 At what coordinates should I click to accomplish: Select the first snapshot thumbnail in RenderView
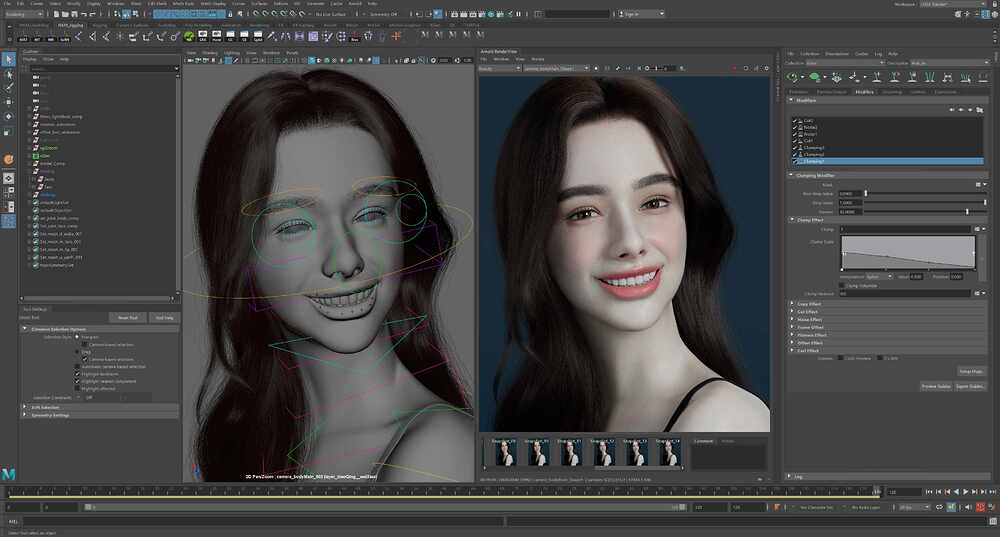tap(504, 452)
